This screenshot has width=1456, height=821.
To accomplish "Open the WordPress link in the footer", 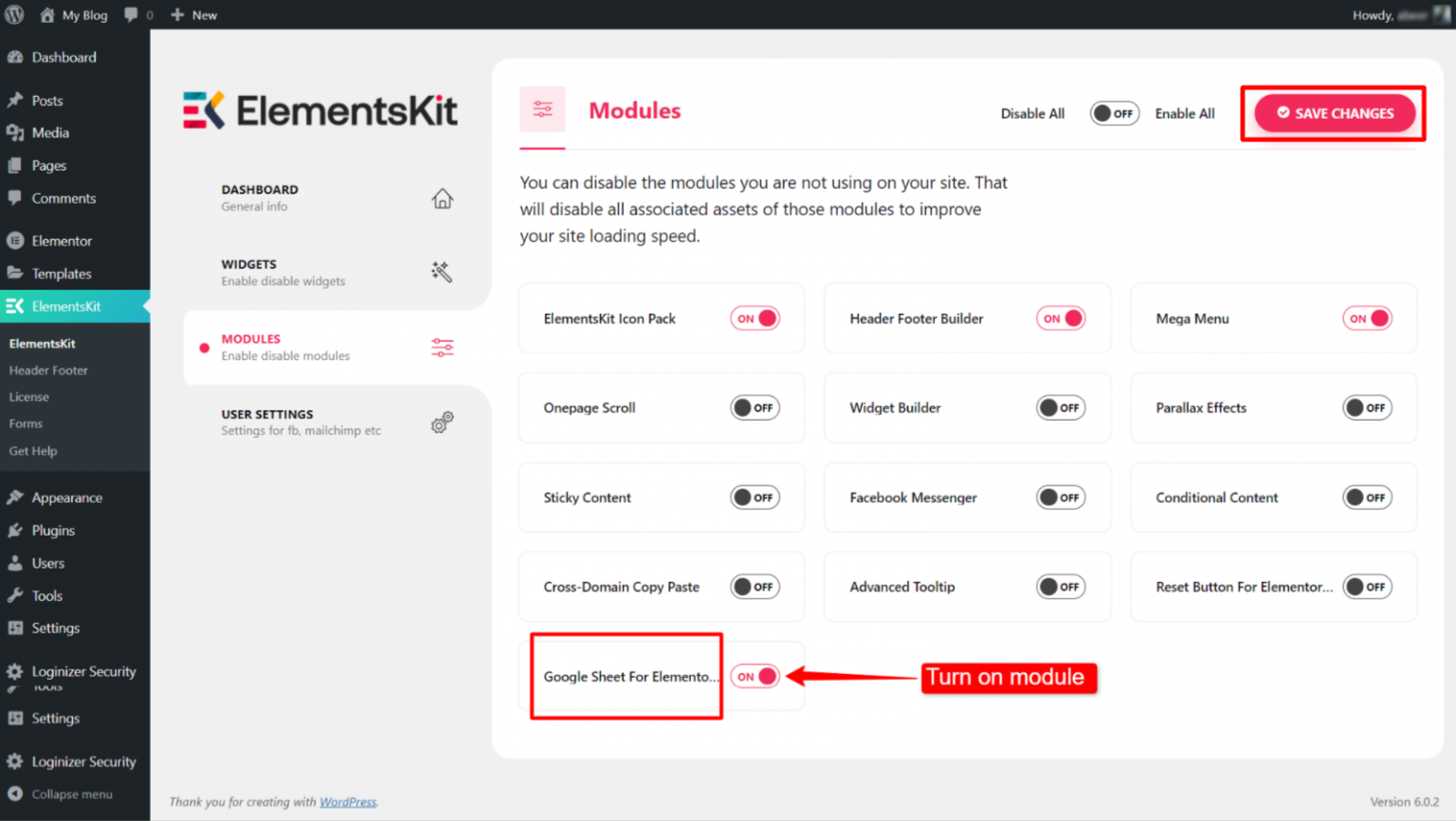I will (x=347, y=801).
